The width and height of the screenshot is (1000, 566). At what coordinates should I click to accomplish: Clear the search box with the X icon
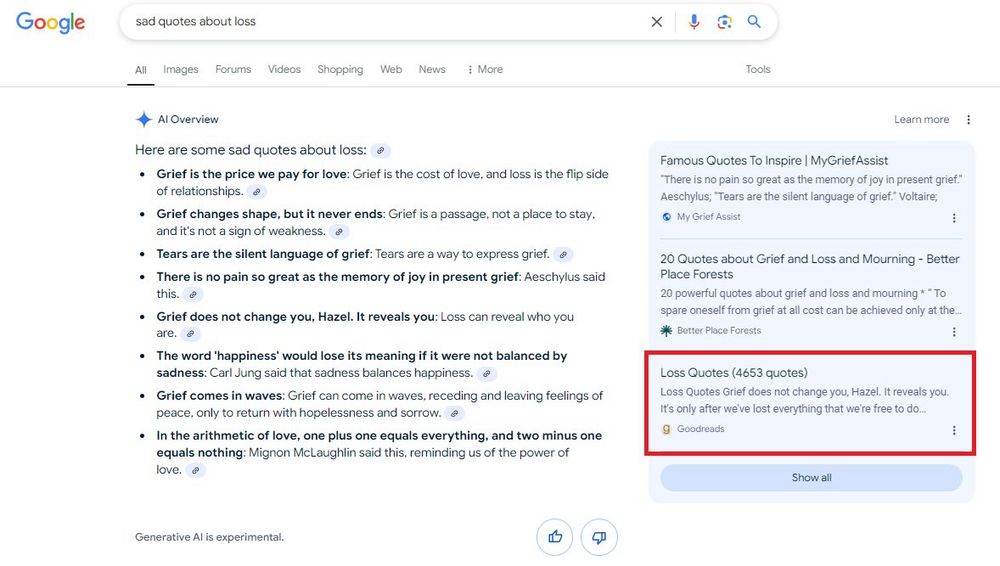(656, 22)
